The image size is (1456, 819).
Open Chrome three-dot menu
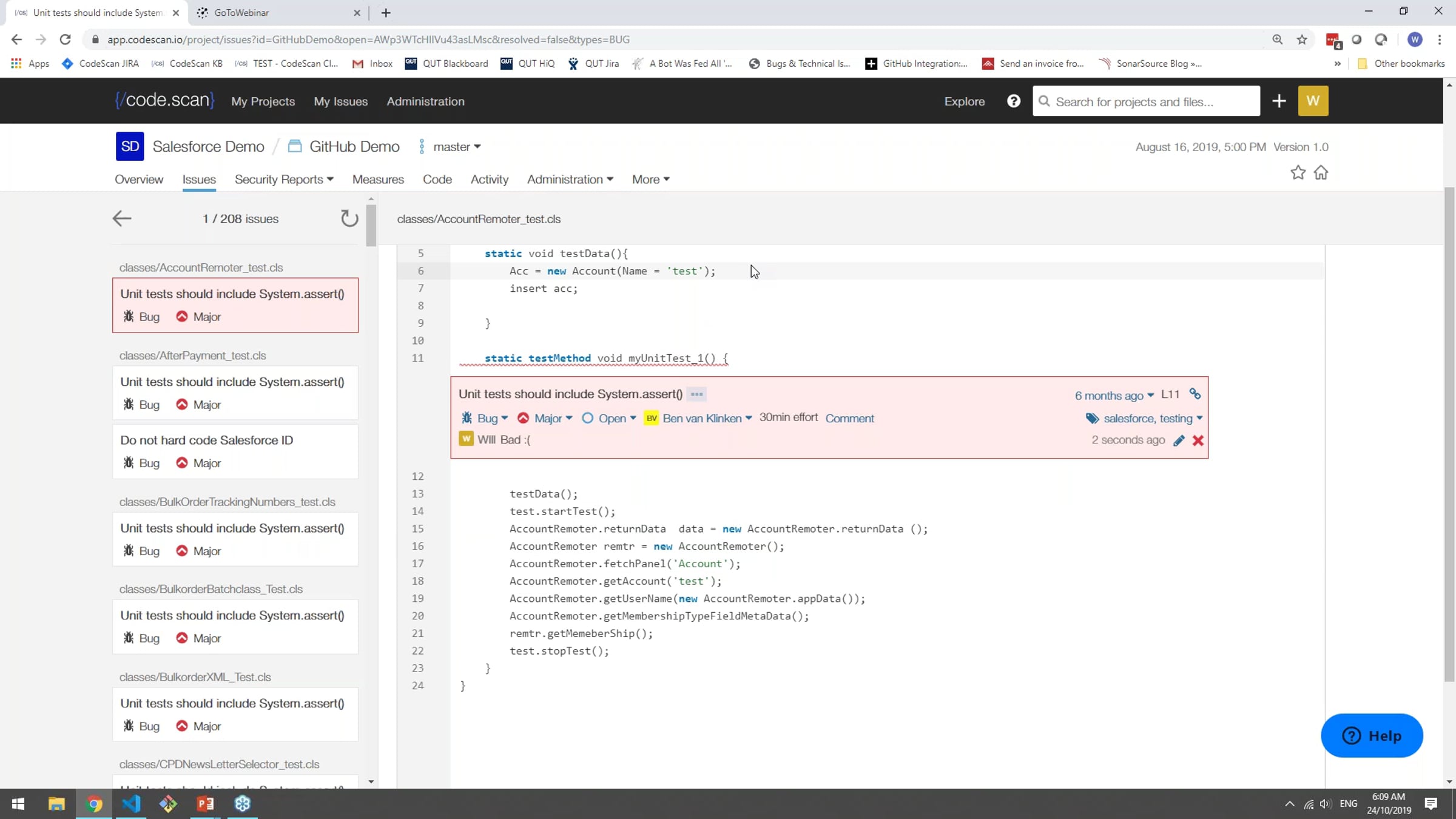(1440, 39)
